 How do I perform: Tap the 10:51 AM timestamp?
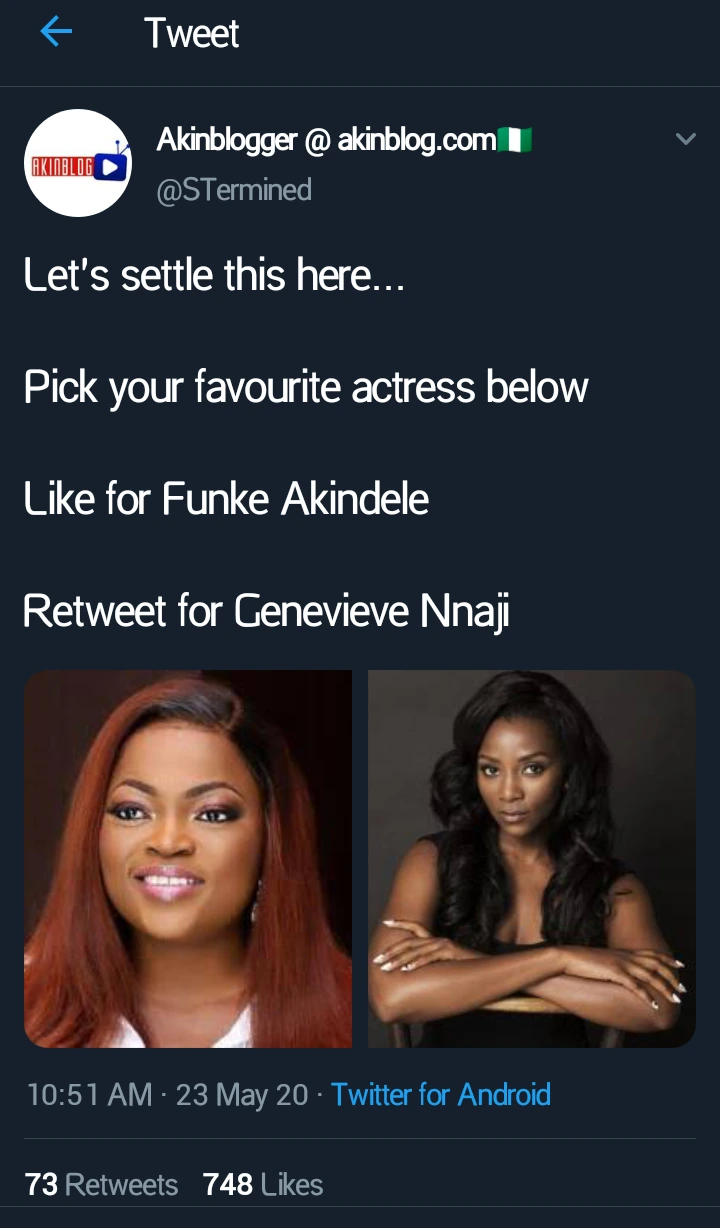point(90,1094)
